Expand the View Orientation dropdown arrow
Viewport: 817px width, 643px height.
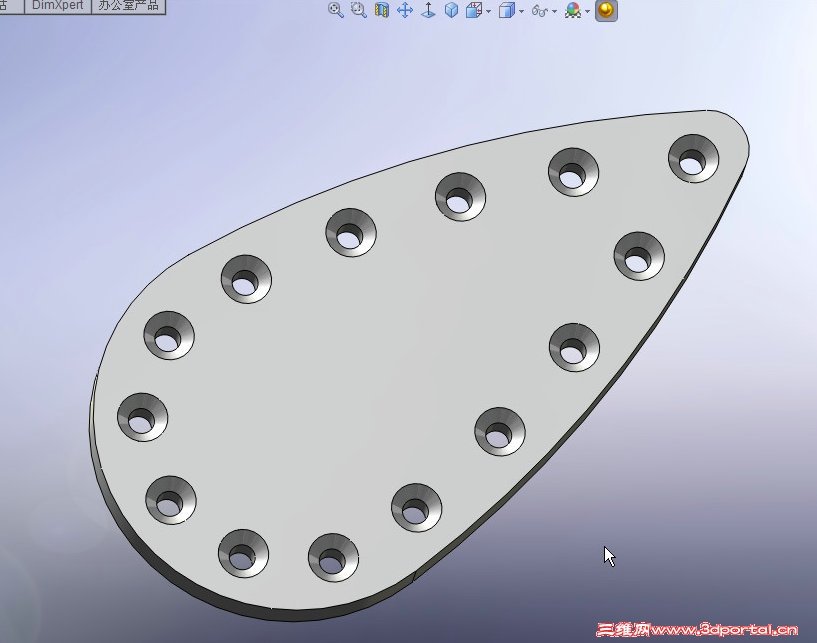click(488, 11)
